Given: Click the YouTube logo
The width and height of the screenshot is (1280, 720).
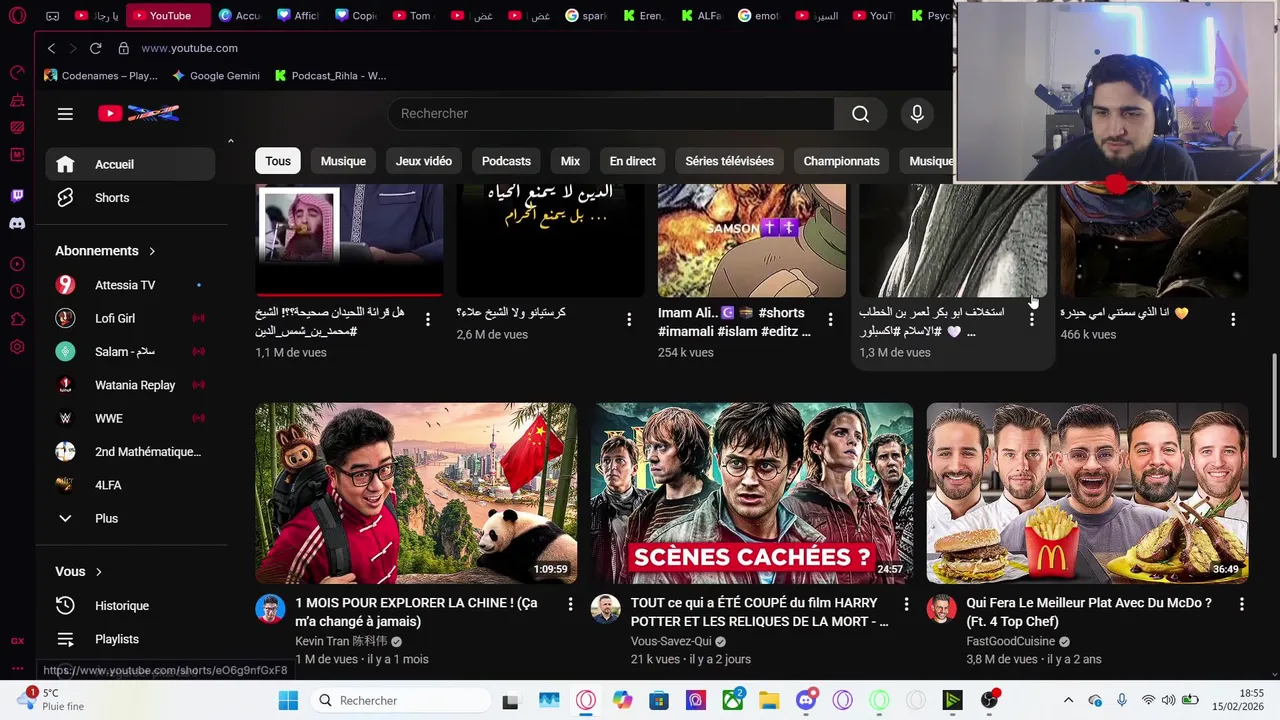Looking at the screenshot, I should 138,114.
